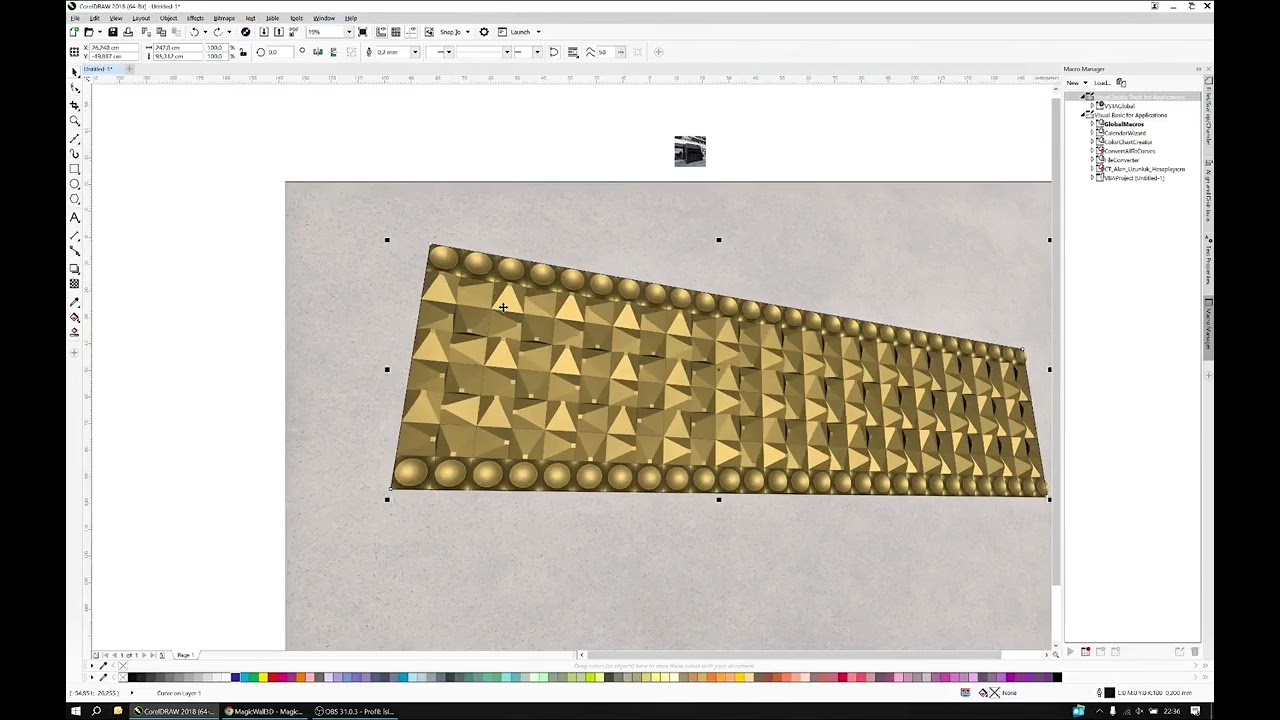1280x720 pixels.
Task: Collapse Visual Basic for Applications node
Action: (1083, 115)
